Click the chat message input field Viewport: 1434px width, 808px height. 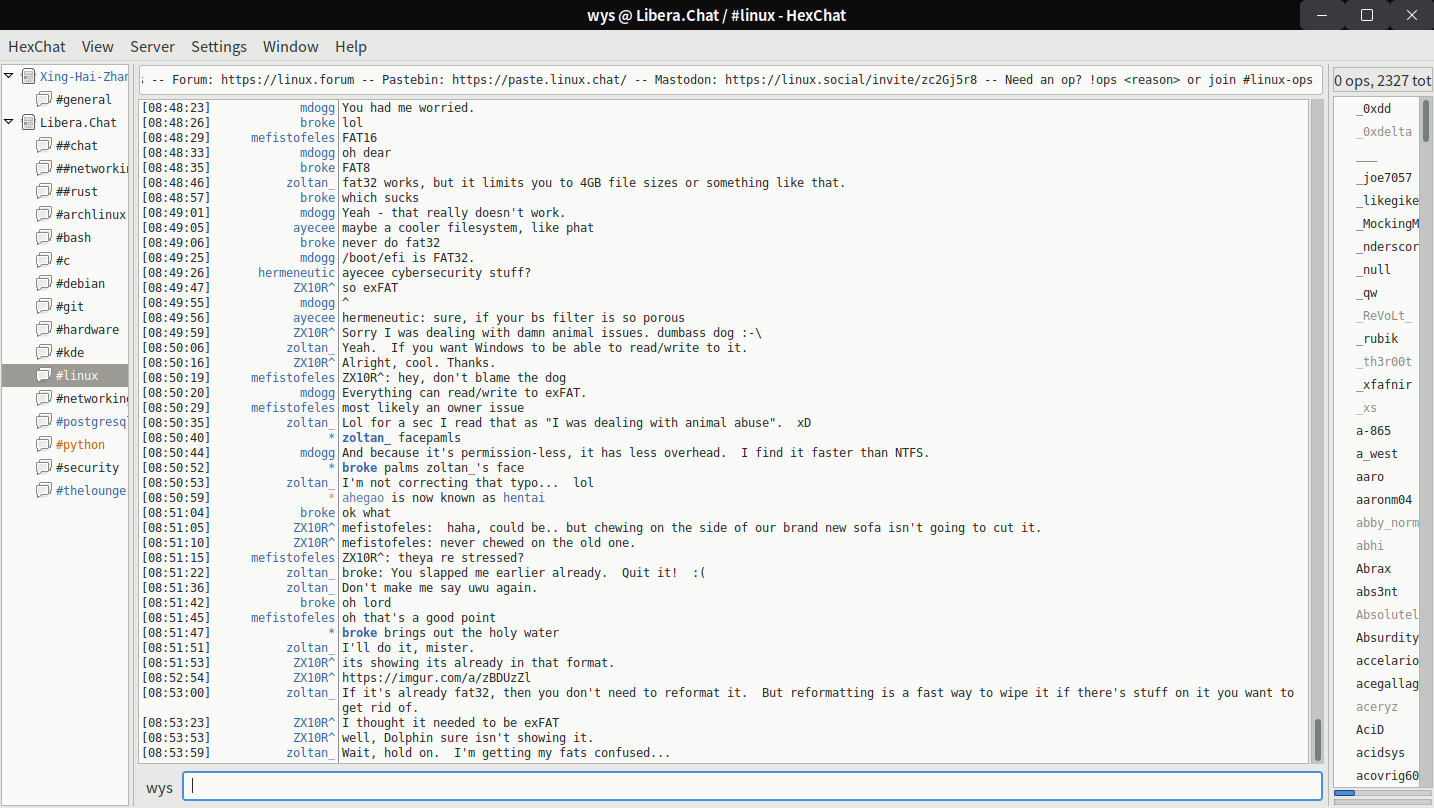(751, 786)
